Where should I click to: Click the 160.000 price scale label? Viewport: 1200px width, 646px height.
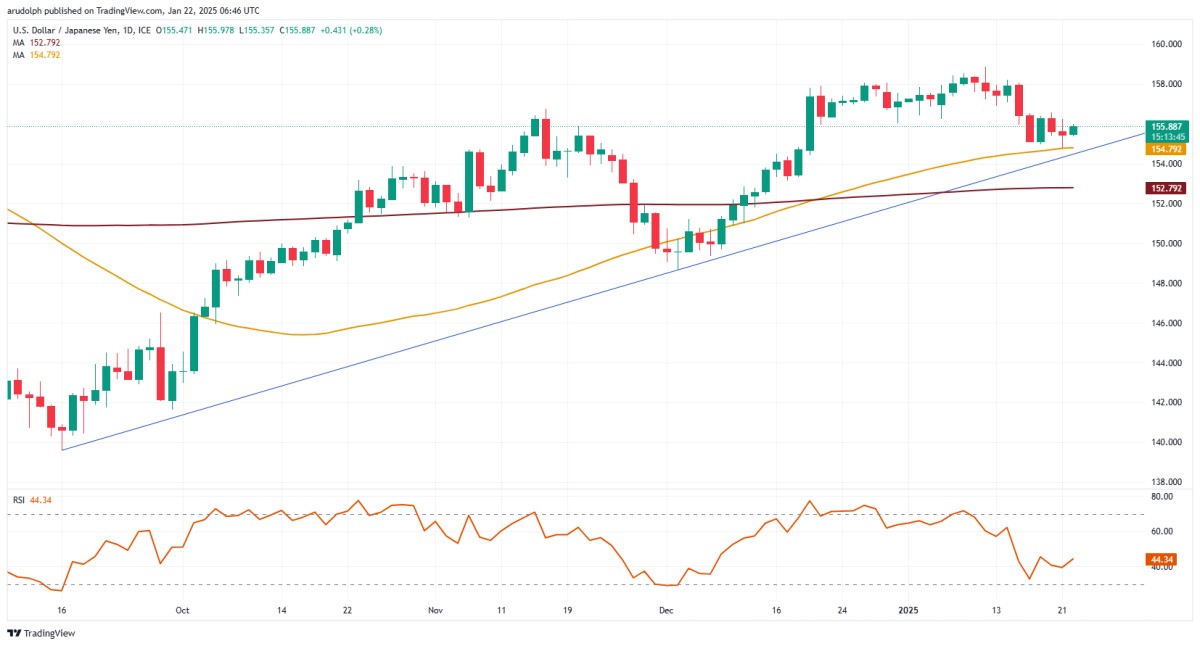click(1164, 44)
